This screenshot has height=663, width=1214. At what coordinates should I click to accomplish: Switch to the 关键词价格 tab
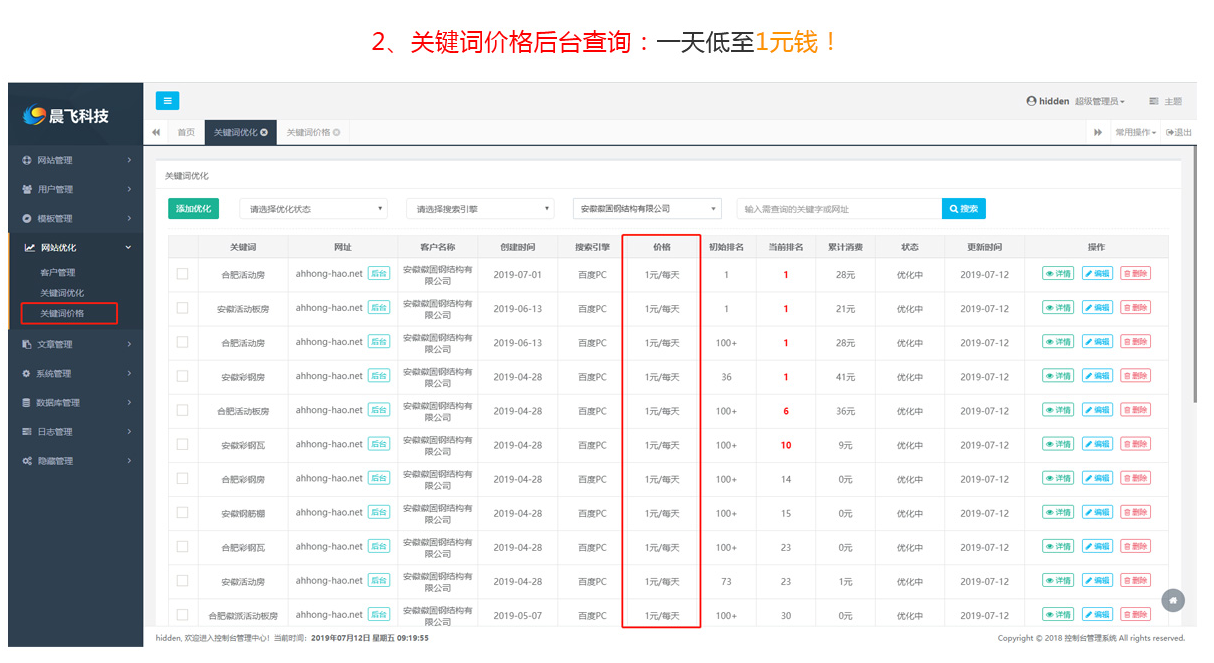tap(313, 132)
